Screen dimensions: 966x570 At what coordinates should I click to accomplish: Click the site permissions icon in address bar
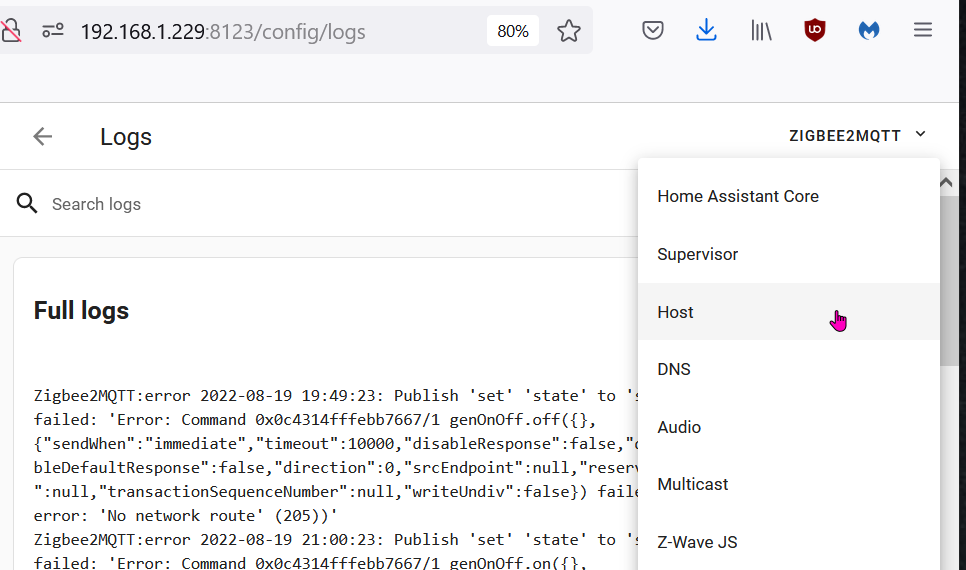[x=53, y=31]
